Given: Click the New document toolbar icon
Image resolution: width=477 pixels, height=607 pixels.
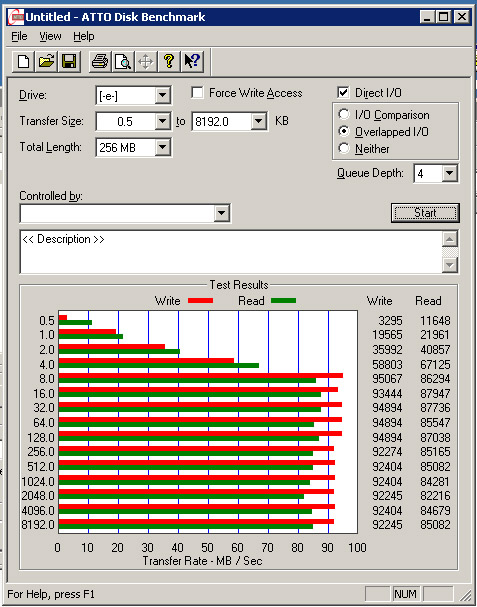Looking at the screenshot, I should [x=23, y=62].
